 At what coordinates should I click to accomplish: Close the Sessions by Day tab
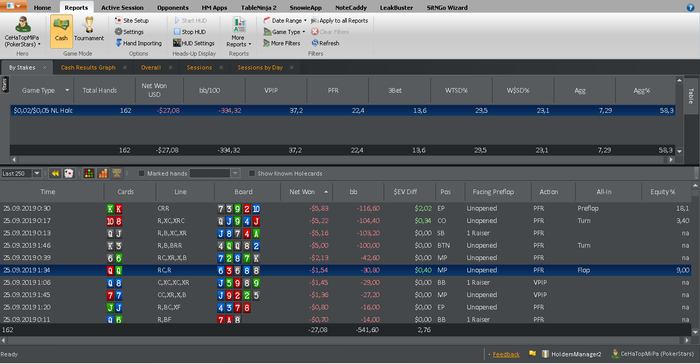(292, 67)
